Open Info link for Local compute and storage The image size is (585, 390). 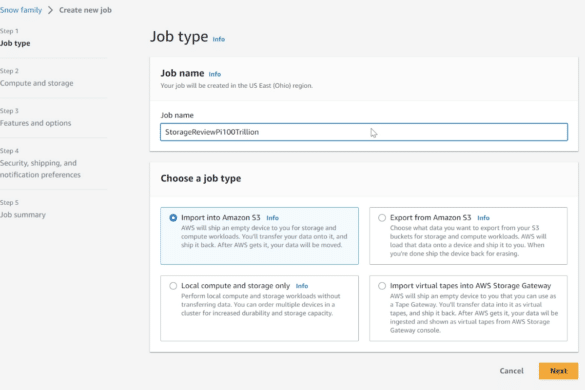pyautogui.click(x=302, y=286)
